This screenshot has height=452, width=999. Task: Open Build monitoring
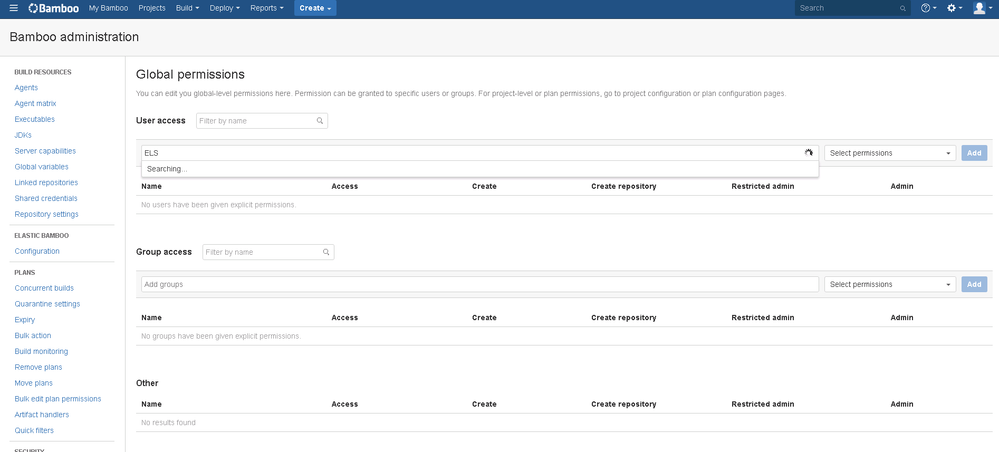tap(41, 351)
